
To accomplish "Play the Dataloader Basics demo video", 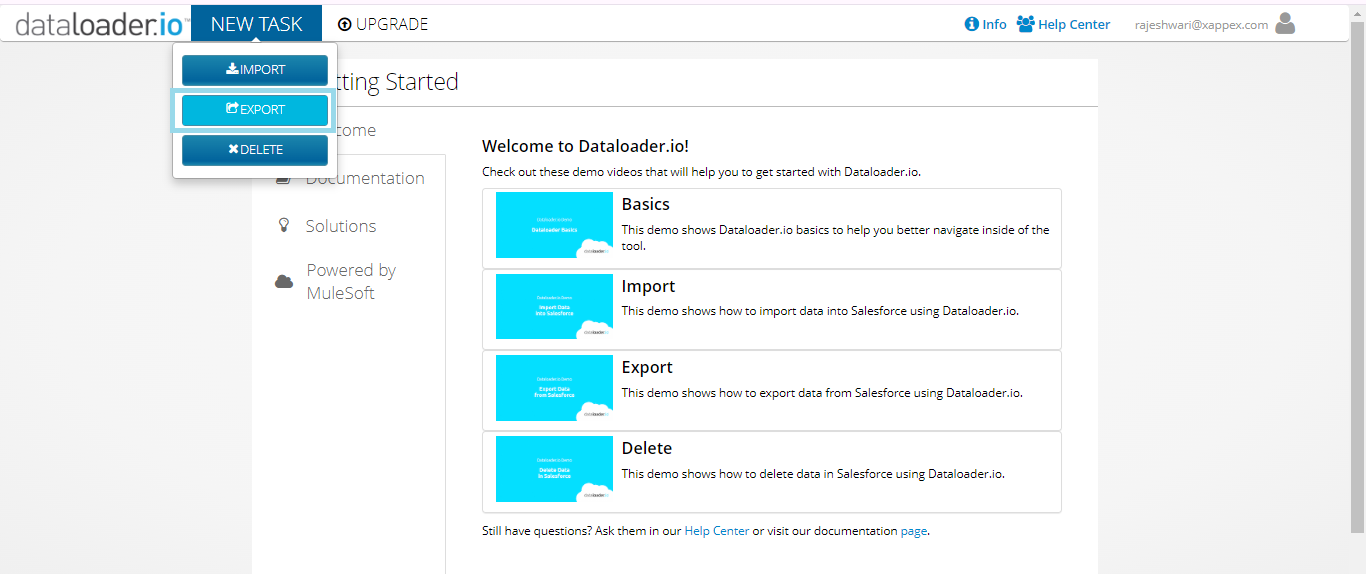I will pyautogui.click(x=554, y=226).
